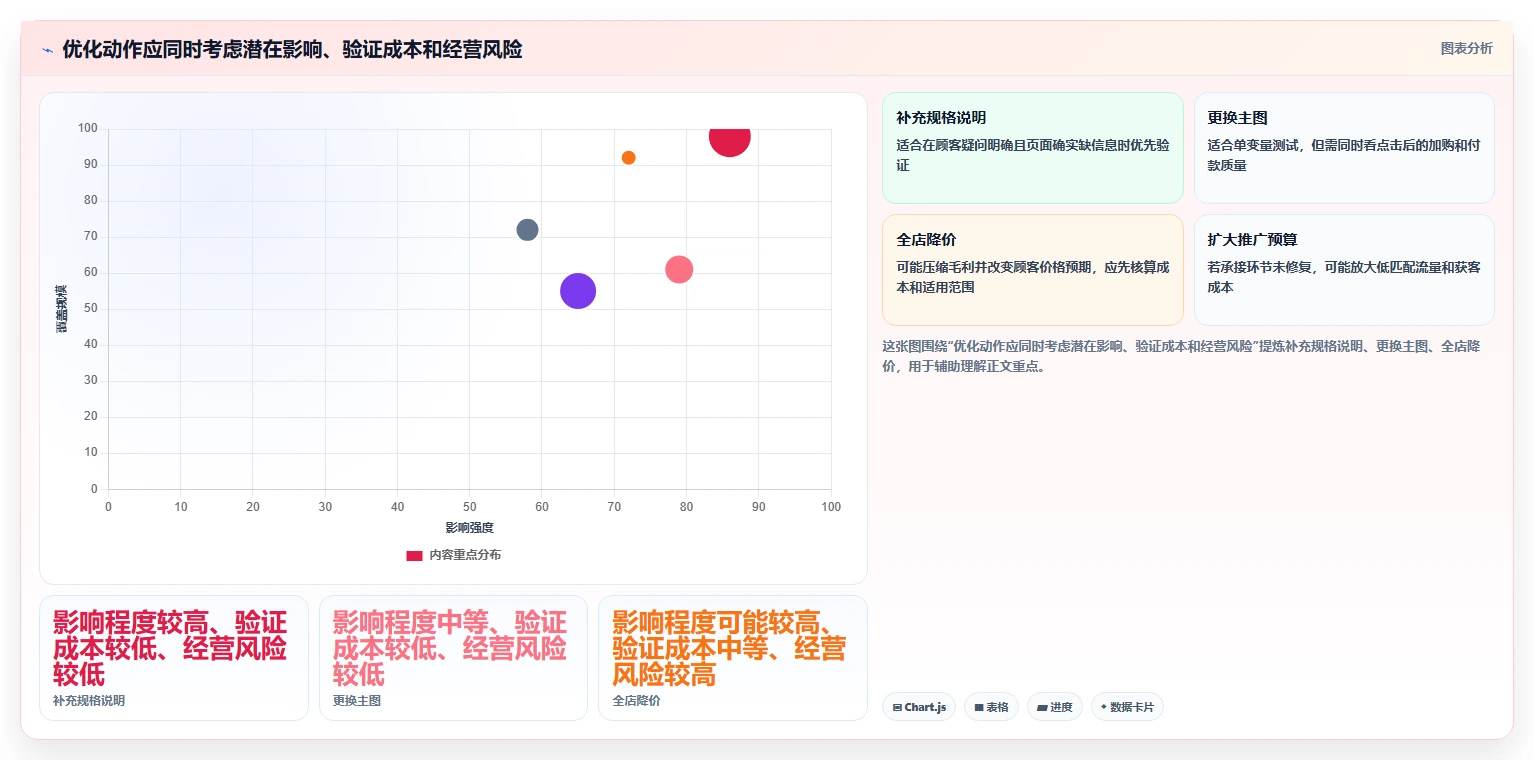Viewport: 1534px width, 760px height.
Task: Click the Chart.js tag icon
Action: coord(897,708)
